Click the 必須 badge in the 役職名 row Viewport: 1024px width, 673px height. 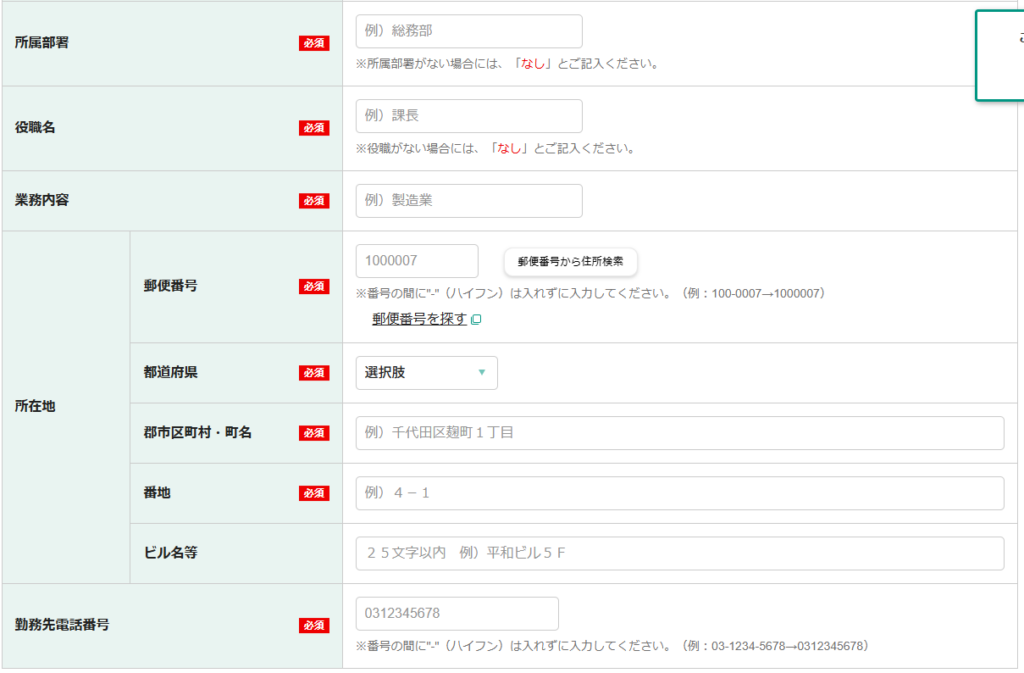[x=313, y=128]
